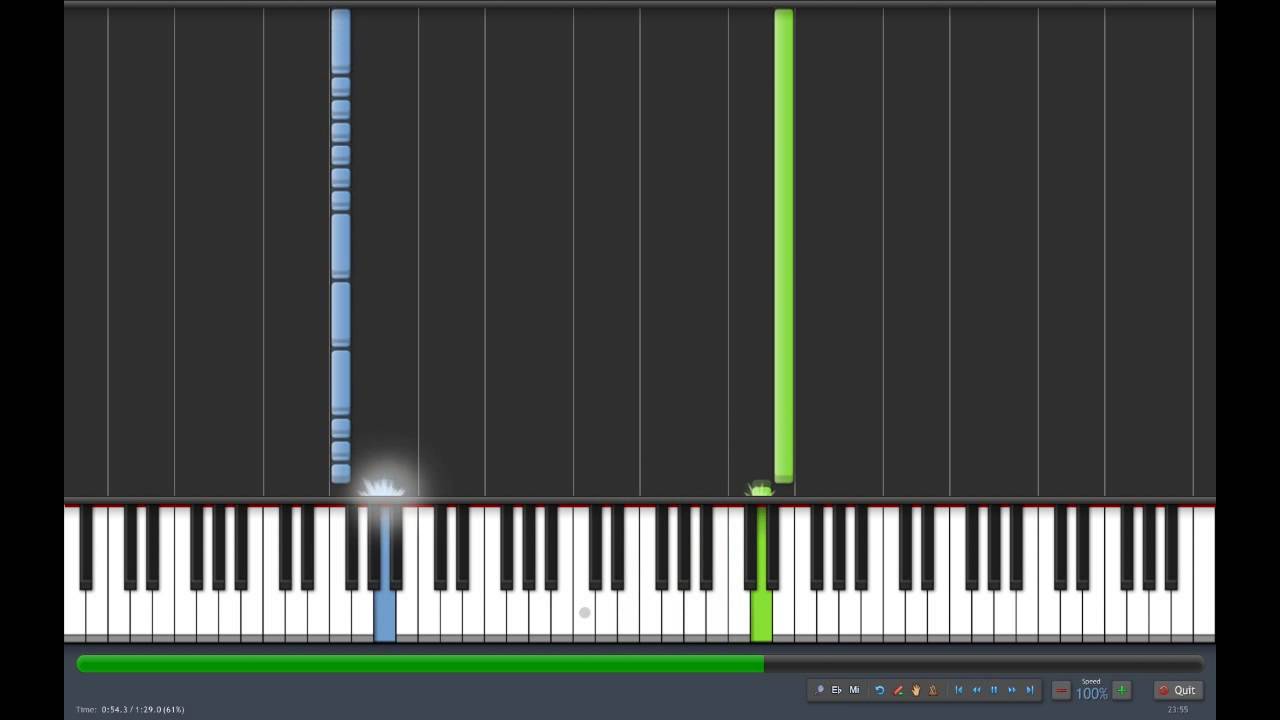This screenshot has height=720, width=1280.
Task: Select the red bookmark marker icon
Action: (898, 690)
